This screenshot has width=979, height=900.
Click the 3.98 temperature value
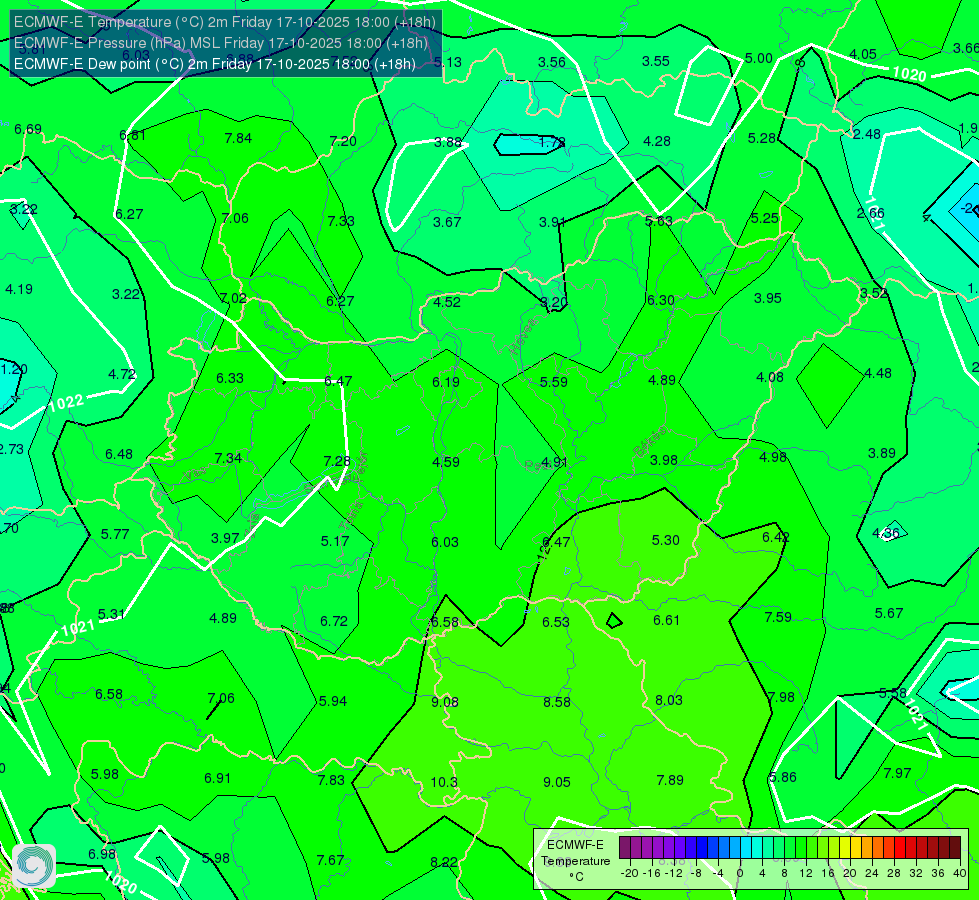tap(664, 460)
